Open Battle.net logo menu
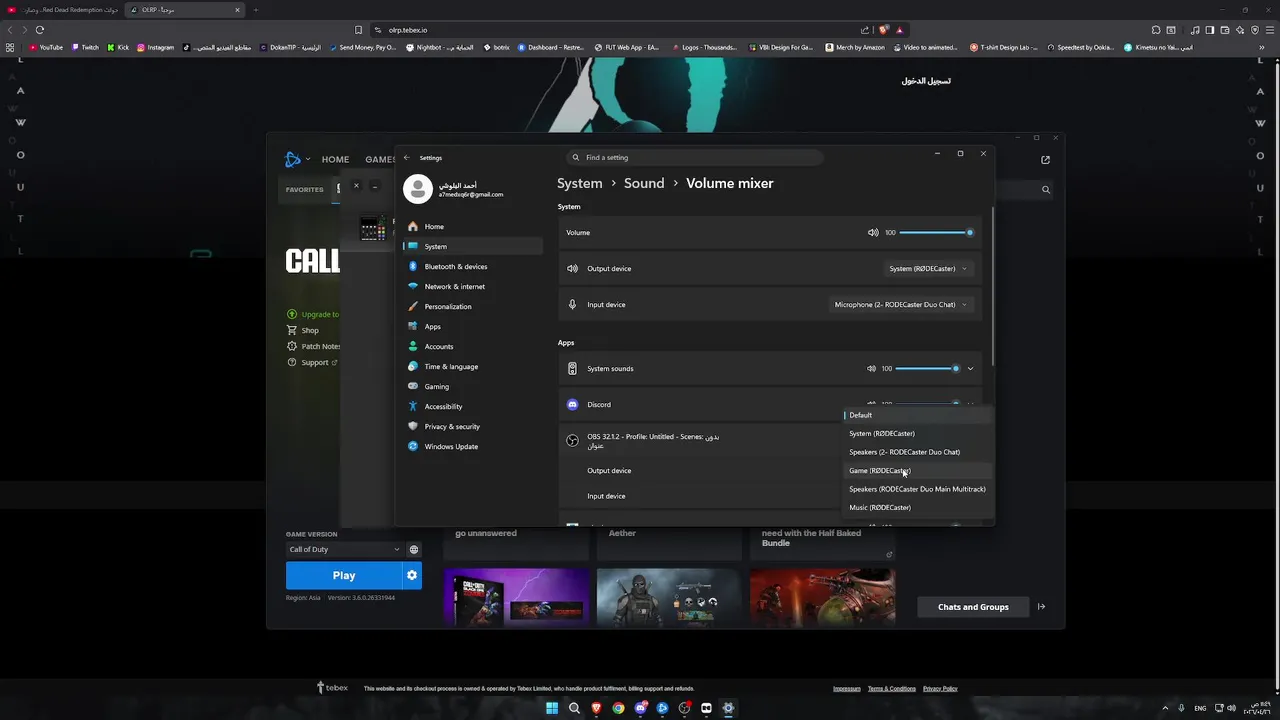1280x720 pixels. pyautogui.click(x=295, y=159)
